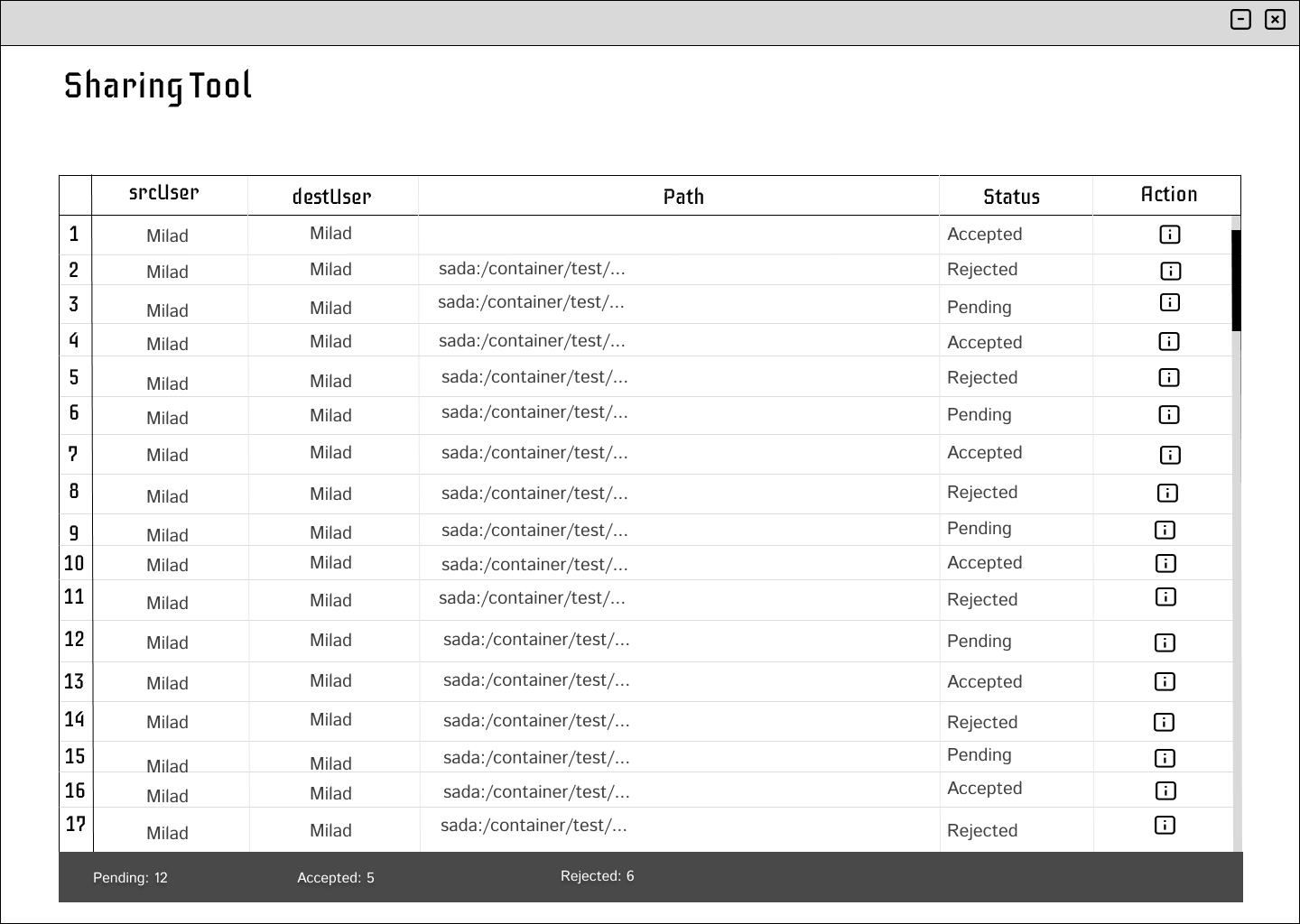Viewport: 1300px width, 924px height.
Task: Select the path cell in row 2
Action: point(532,268)
